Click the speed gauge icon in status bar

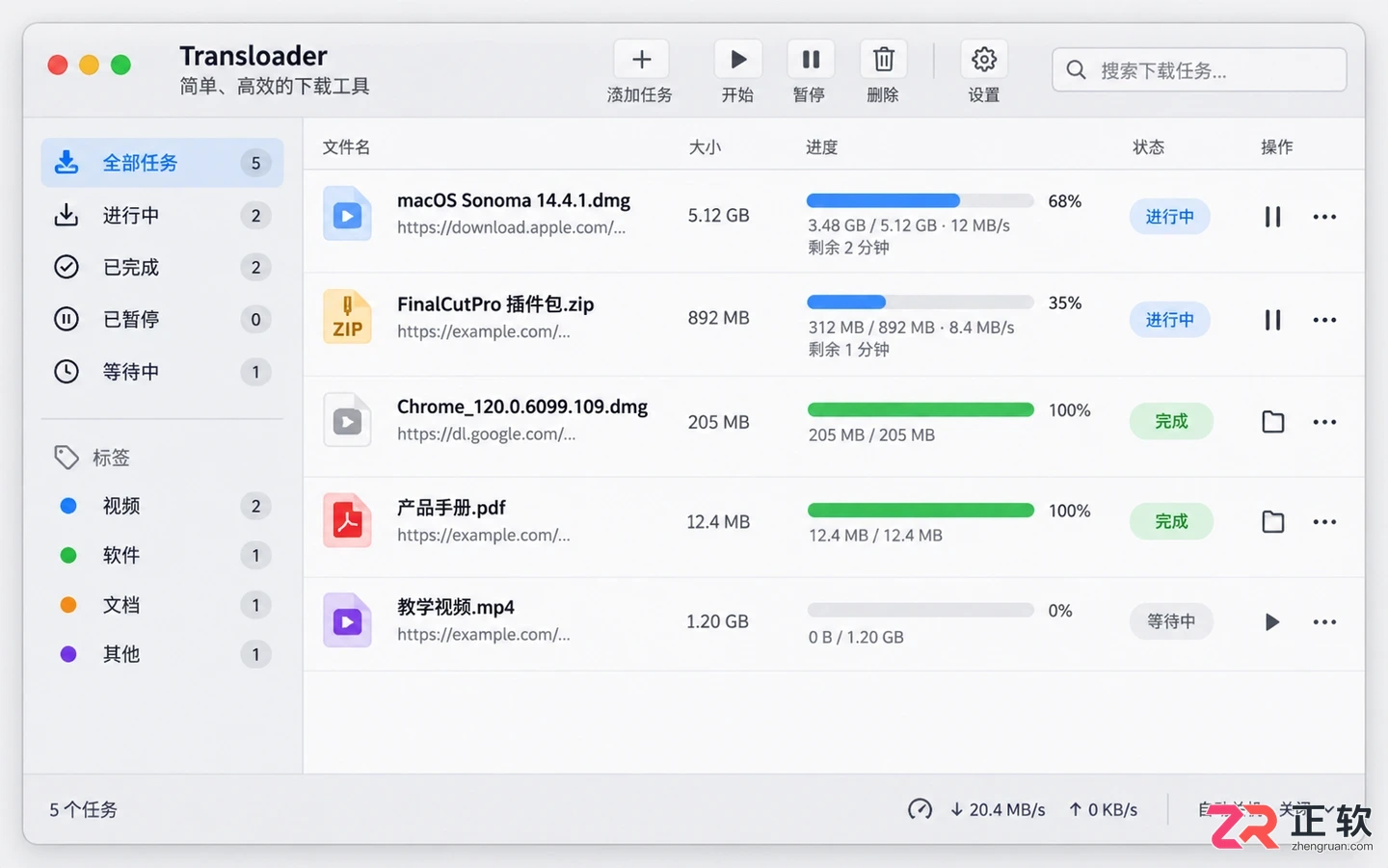coord(920,809)
